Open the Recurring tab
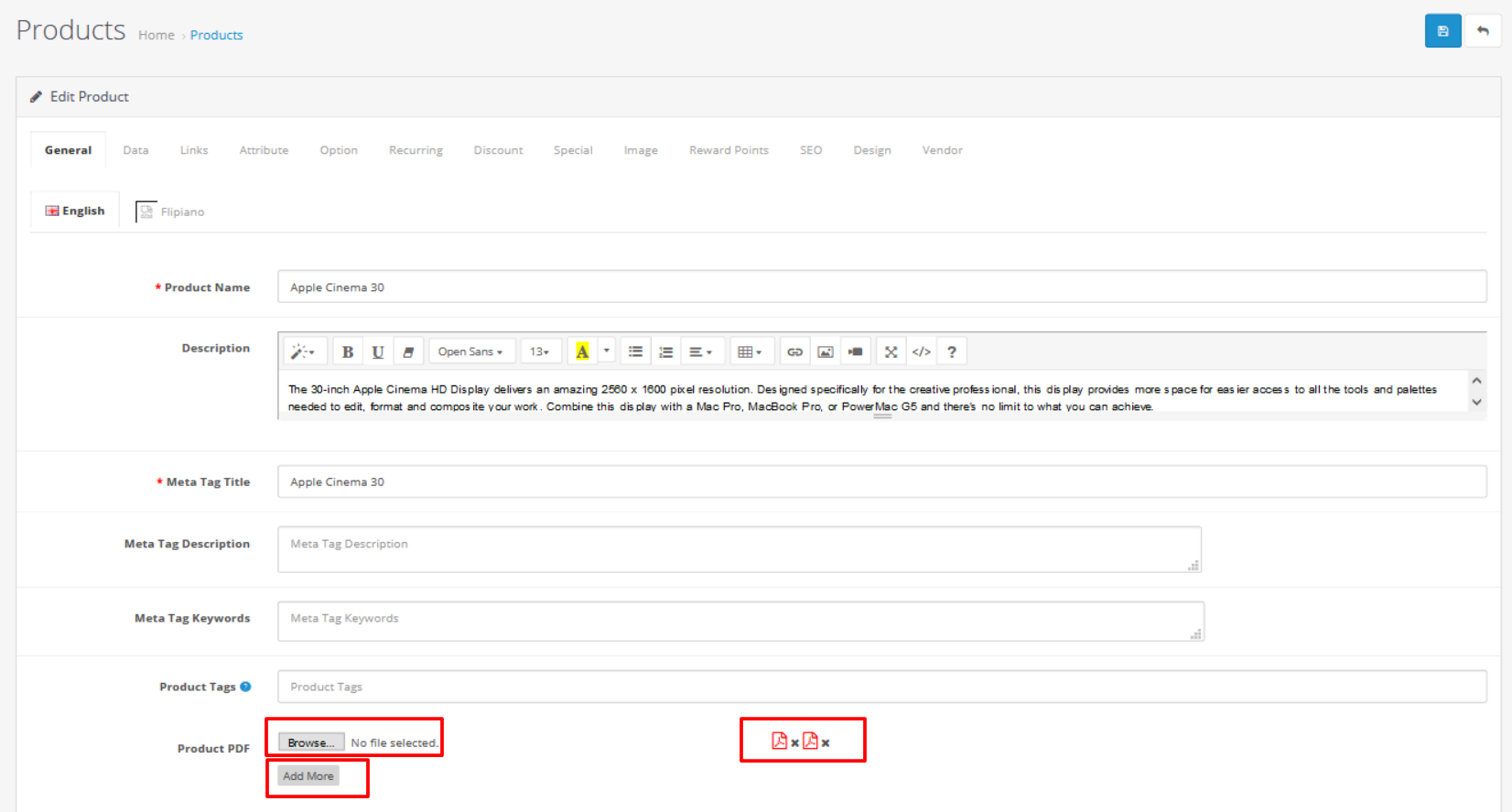Screen dimensions: 1512x812 point(416,150)
